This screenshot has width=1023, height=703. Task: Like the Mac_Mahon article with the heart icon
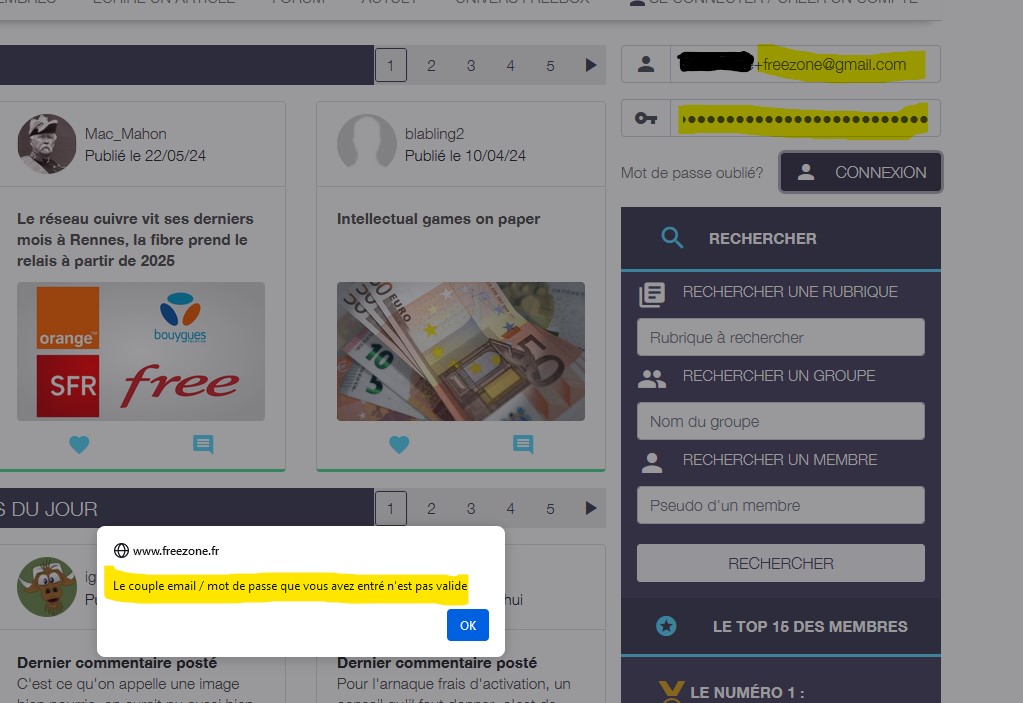pyautogui.click(x=79, y=444)
